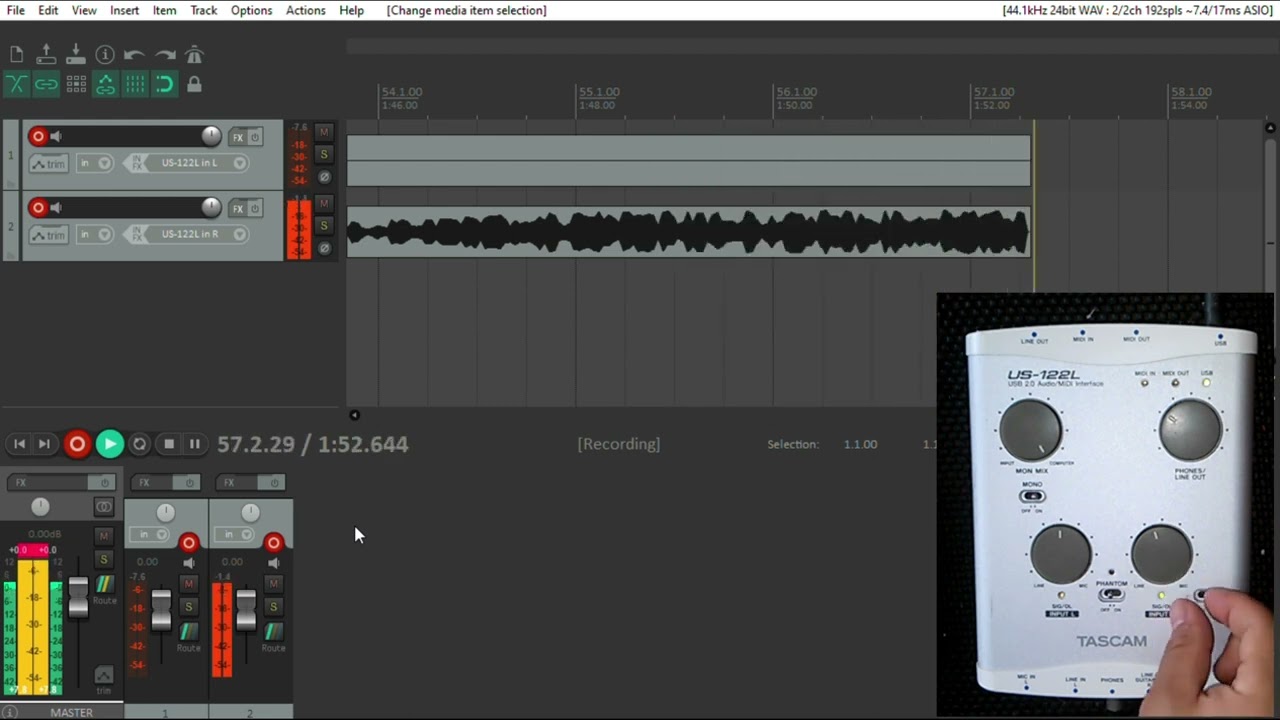Go to project end transport button
The height and width of the screenshot is (720, 1280).
click(44, 444)
